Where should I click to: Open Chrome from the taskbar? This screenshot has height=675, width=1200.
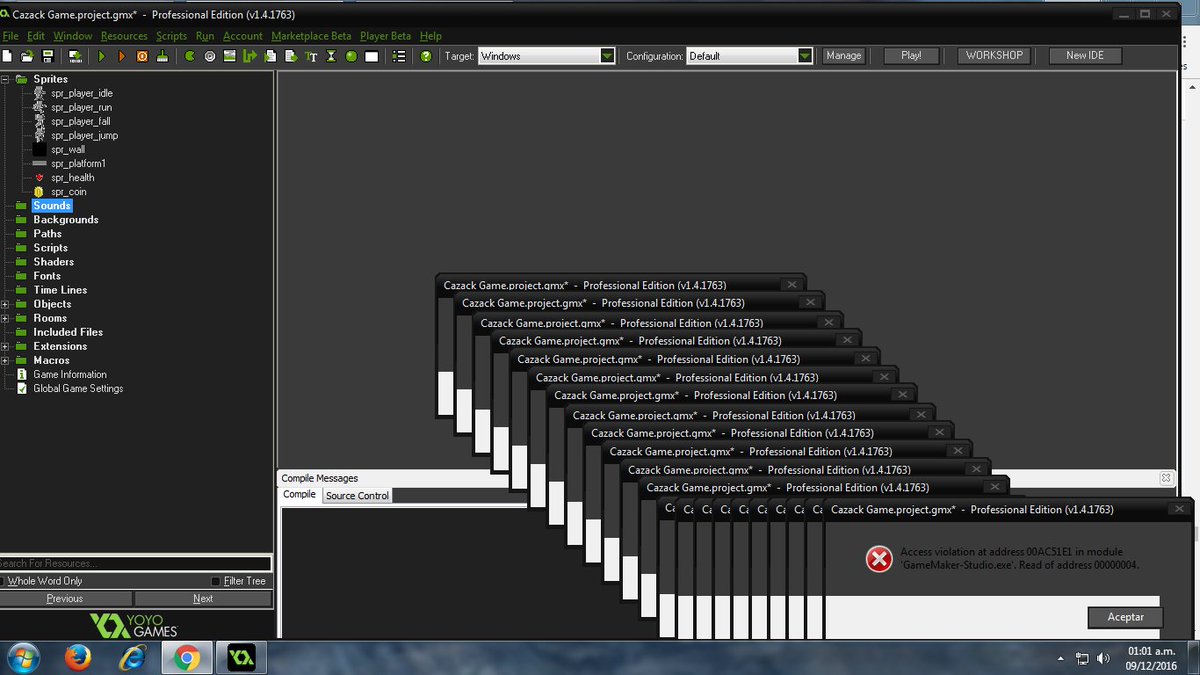185,658
